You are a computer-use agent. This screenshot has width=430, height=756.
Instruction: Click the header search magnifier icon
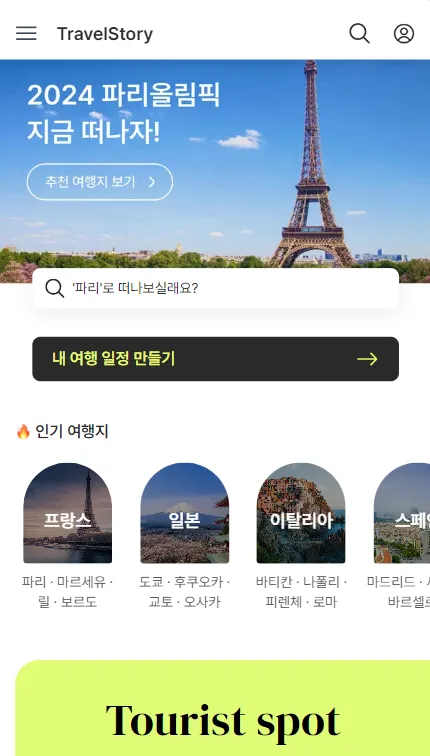click(359, 34)
